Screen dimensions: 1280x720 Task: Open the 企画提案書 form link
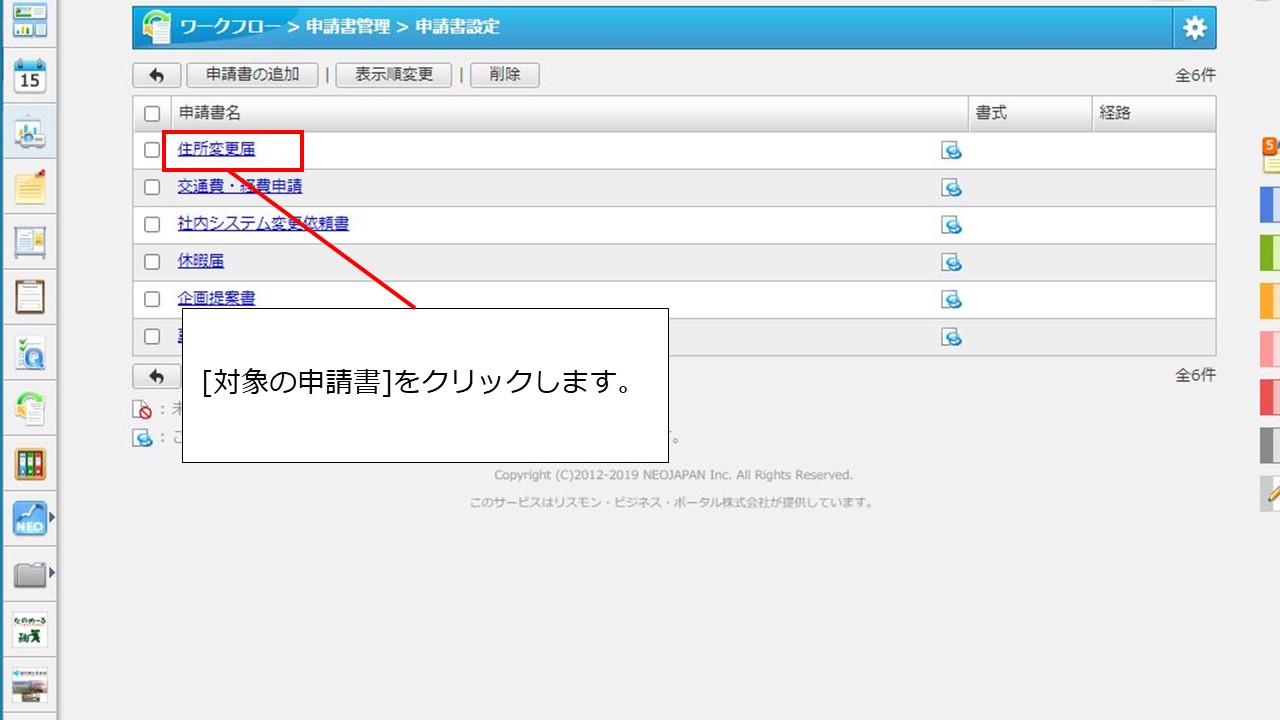216,299
